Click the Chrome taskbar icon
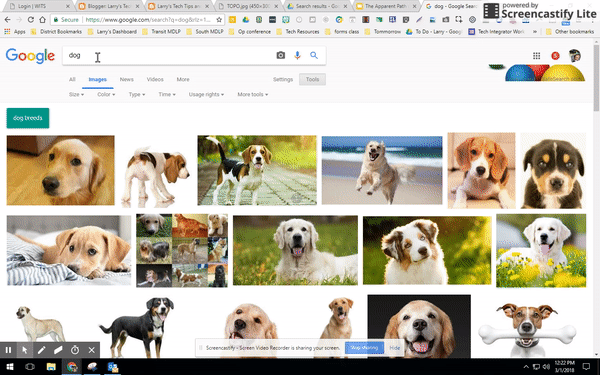 point(72,367)
